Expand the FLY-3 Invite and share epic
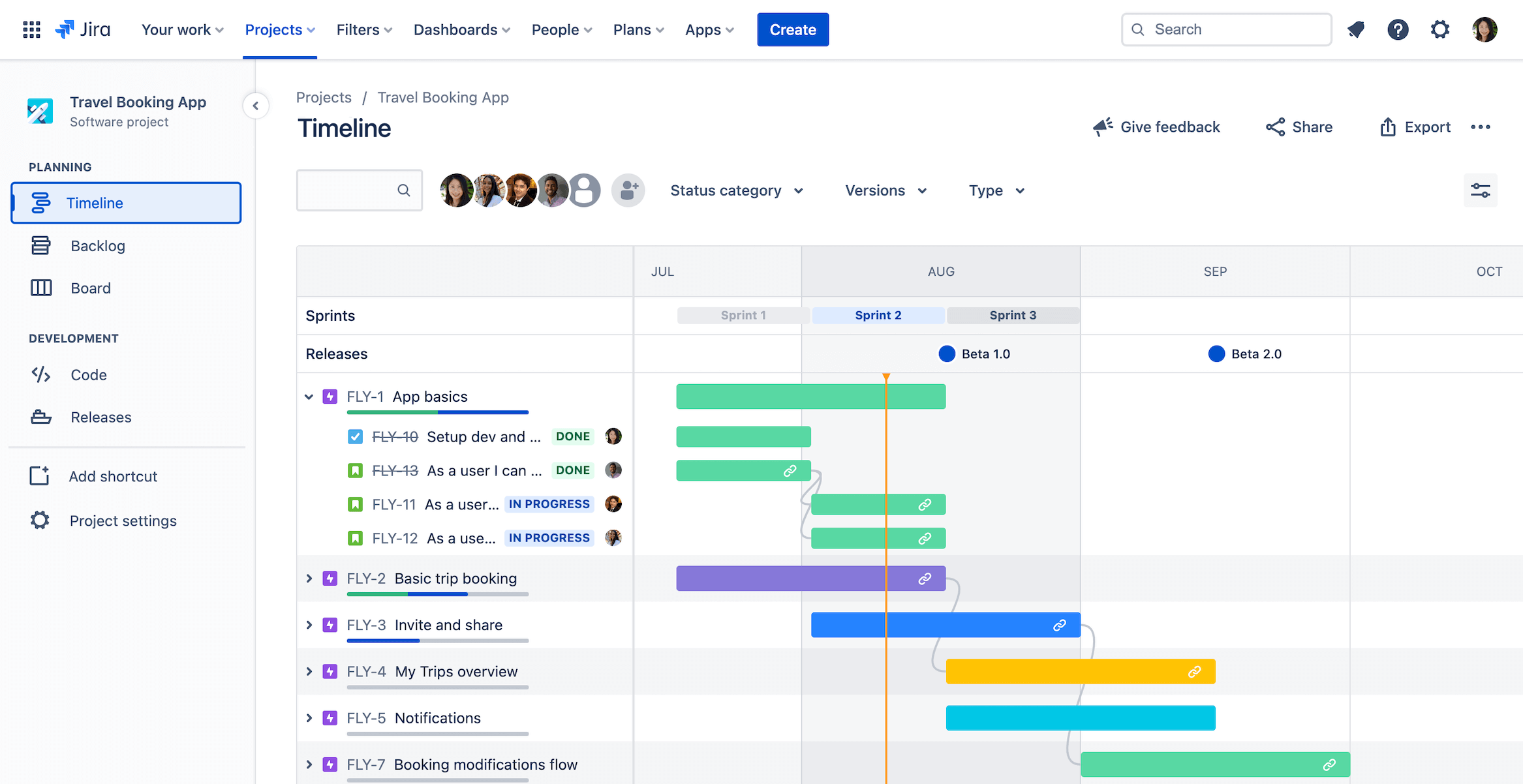The height and width of the screenshot is (784, 1523). coord(309,625)
